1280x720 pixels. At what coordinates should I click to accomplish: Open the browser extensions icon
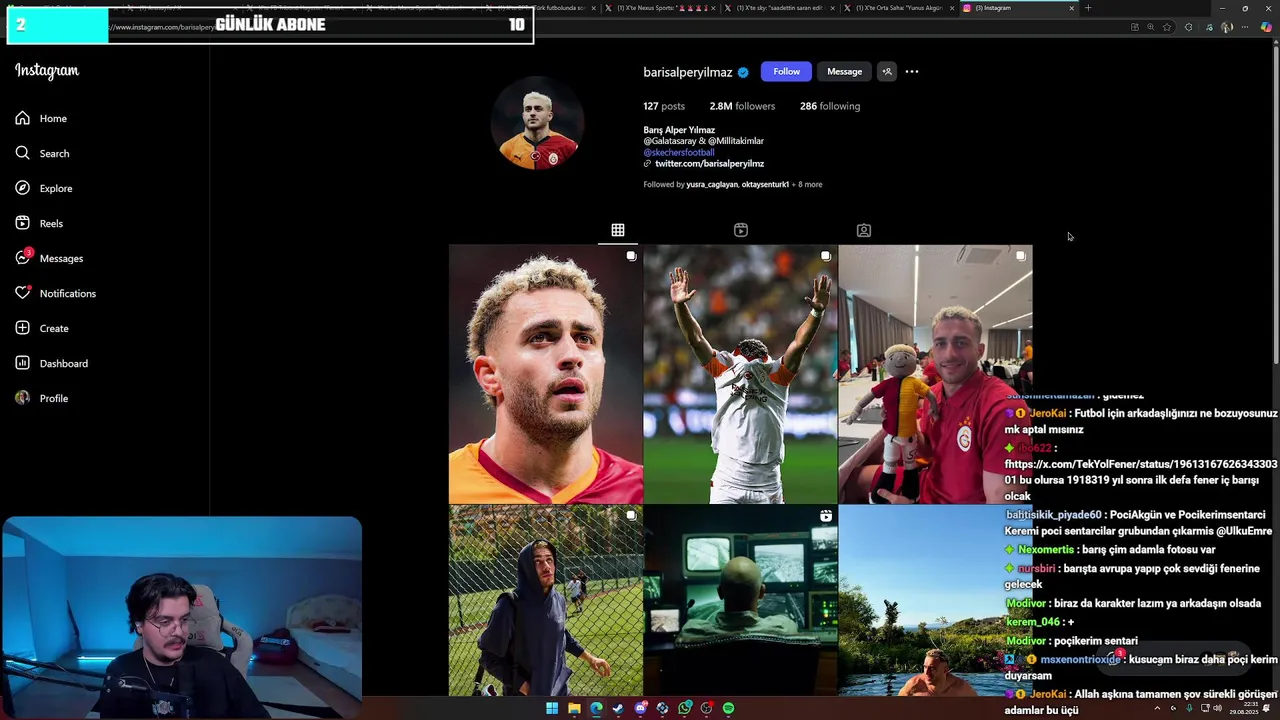(1188, 27)
